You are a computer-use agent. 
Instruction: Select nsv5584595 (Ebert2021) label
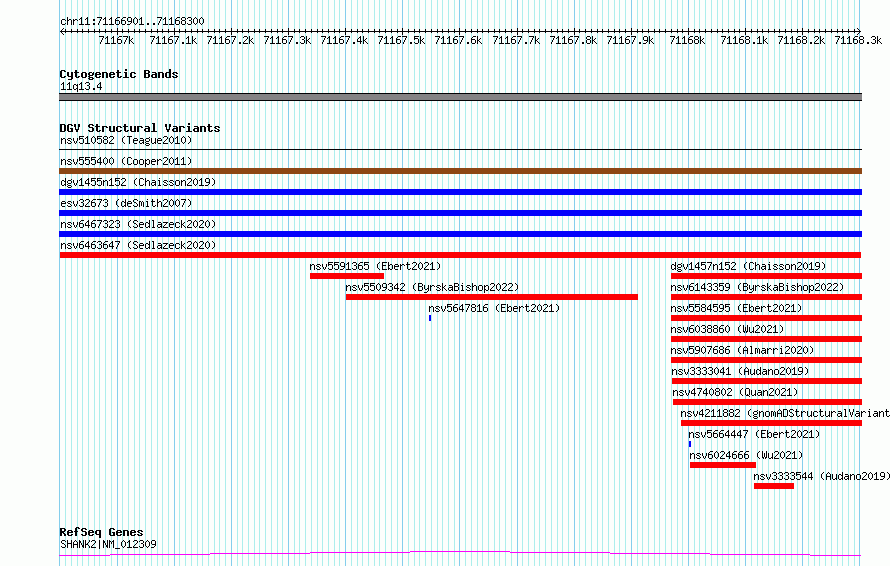click(x=736, y=308)
